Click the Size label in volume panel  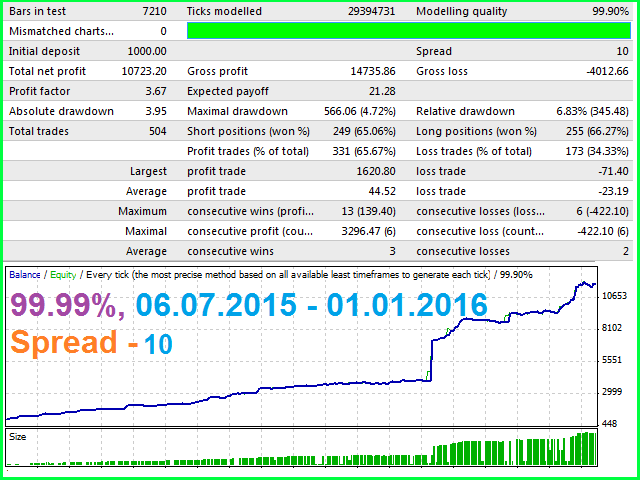pyautogui.click(x=18, y=437)
